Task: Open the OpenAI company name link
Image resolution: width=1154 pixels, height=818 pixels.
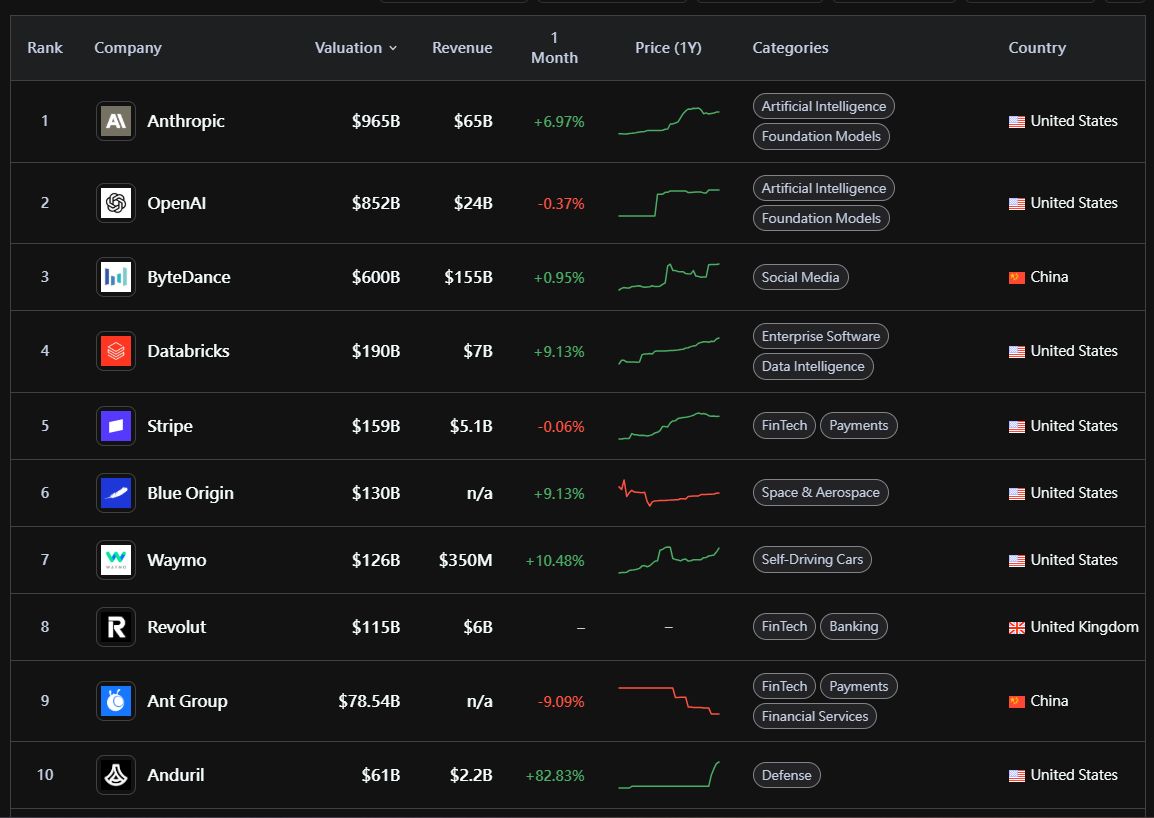Action: coord(177,203)
